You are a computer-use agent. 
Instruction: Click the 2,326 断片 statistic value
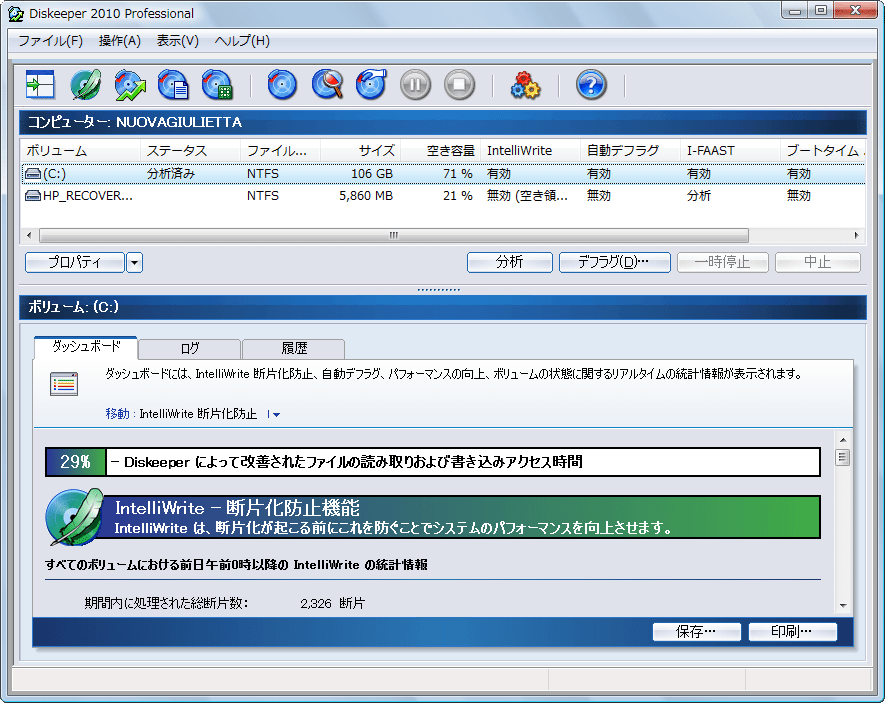pyautogui.click(x=332, y=604)
